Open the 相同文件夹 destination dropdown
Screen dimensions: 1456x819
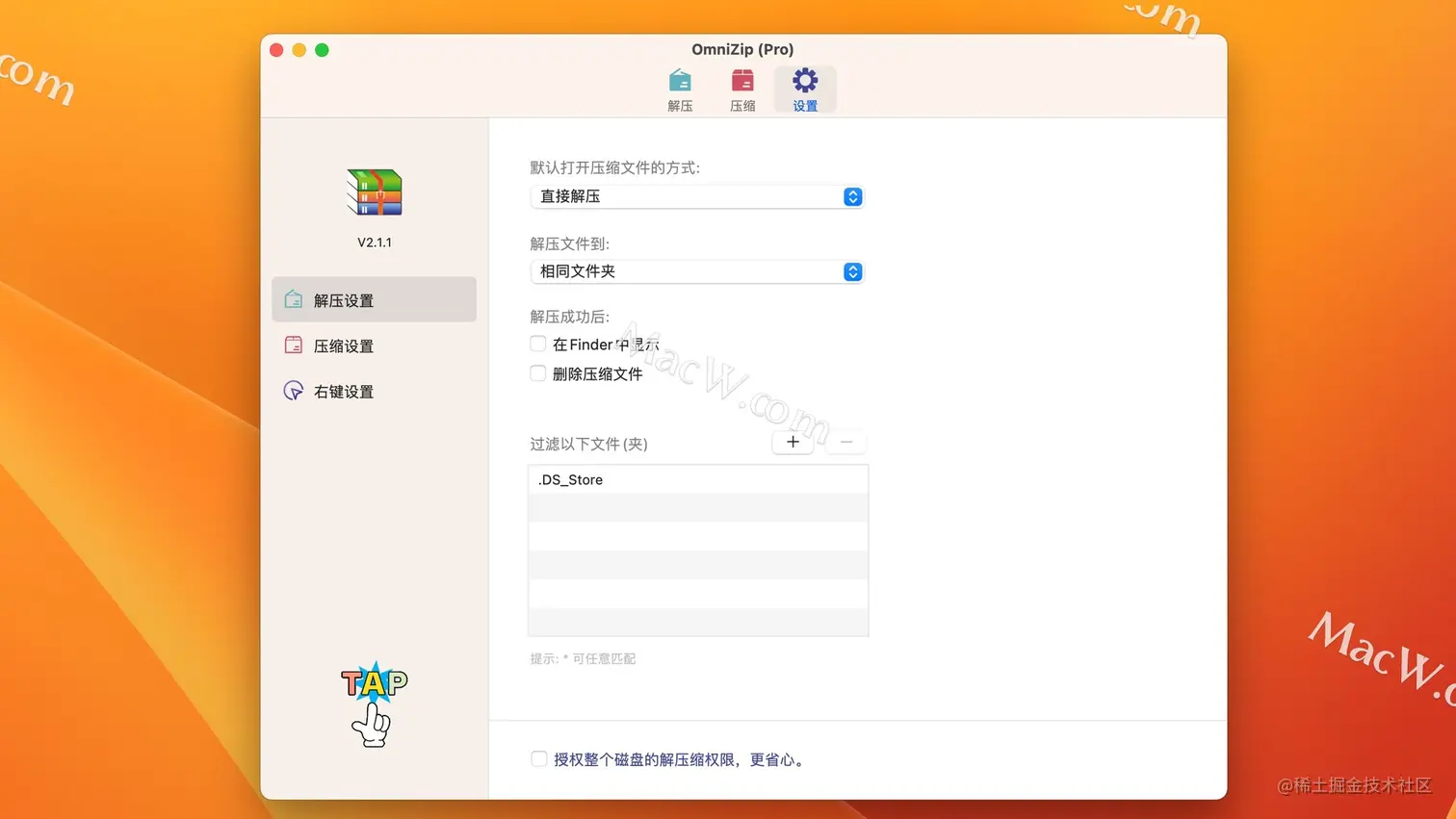697,272
